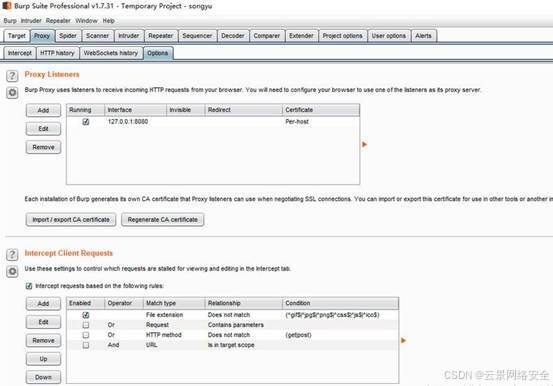Expand arrow beside intercept rules table

(403, 340)
